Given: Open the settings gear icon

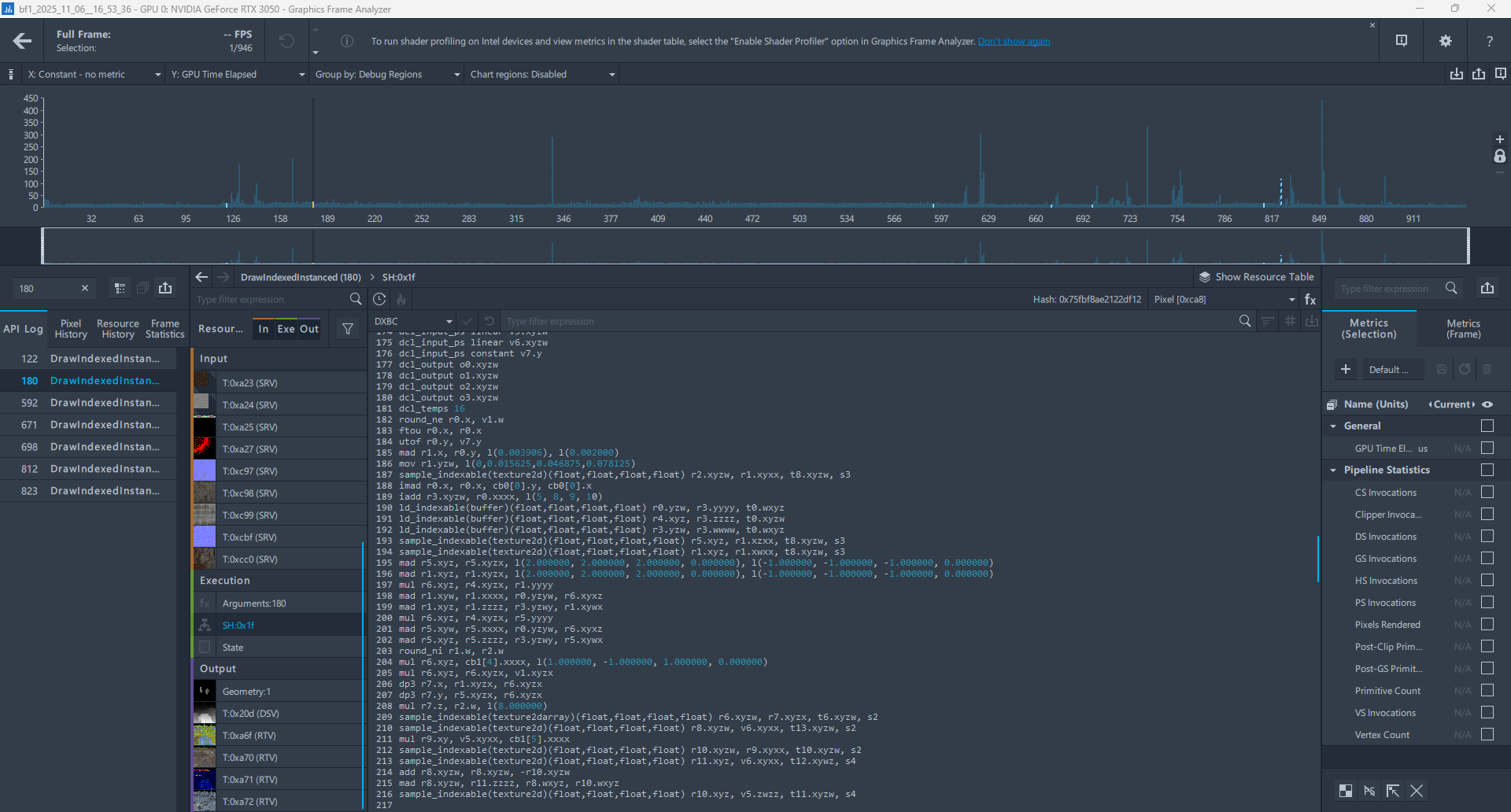Looking at the screenshot, I should tap(1446, 41).
